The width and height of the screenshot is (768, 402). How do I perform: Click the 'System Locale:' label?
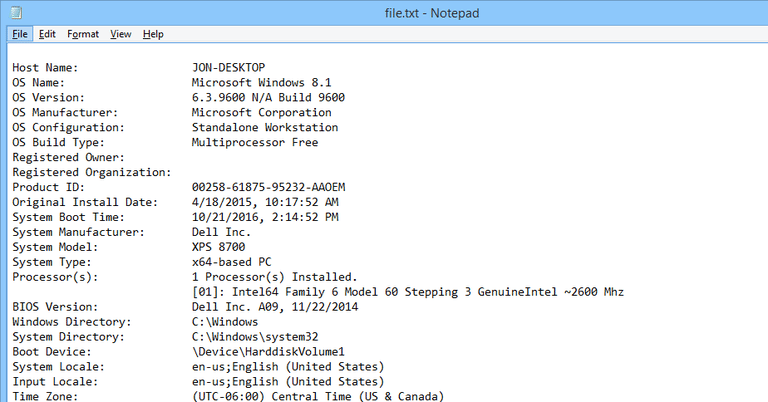(58, 367)
